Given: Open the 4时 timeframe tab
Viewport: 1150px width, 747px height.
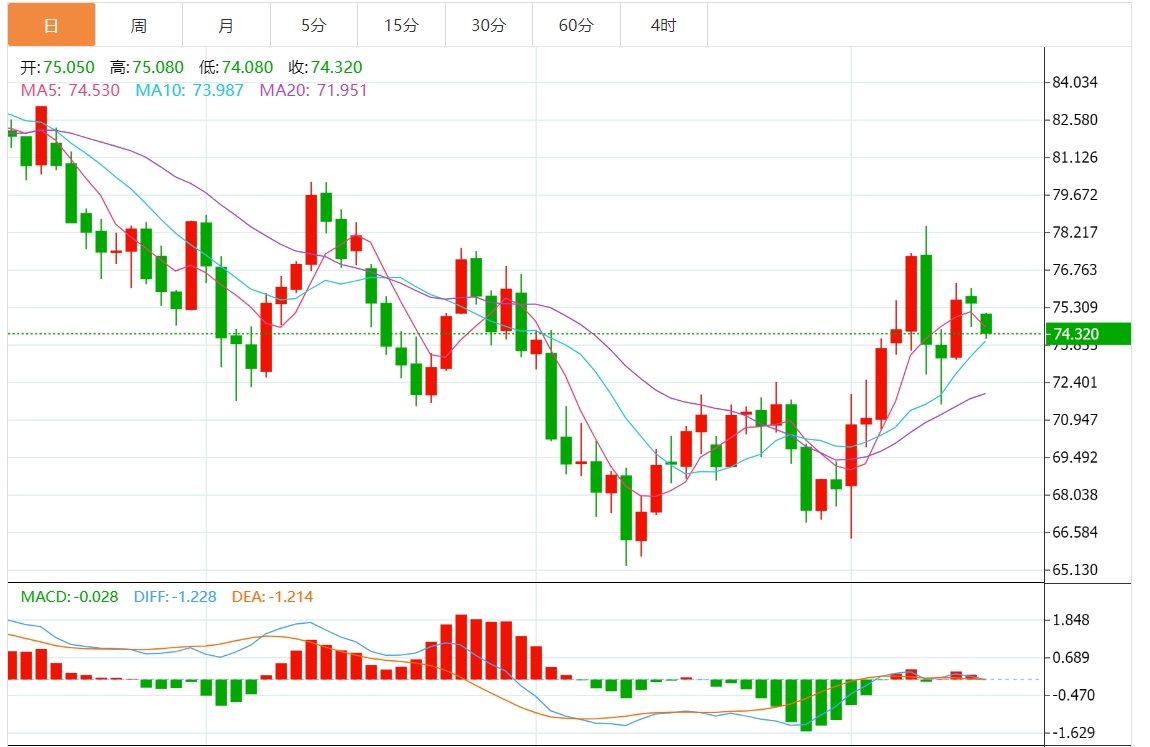Looking at the screenshot, I should pos(664,26).
